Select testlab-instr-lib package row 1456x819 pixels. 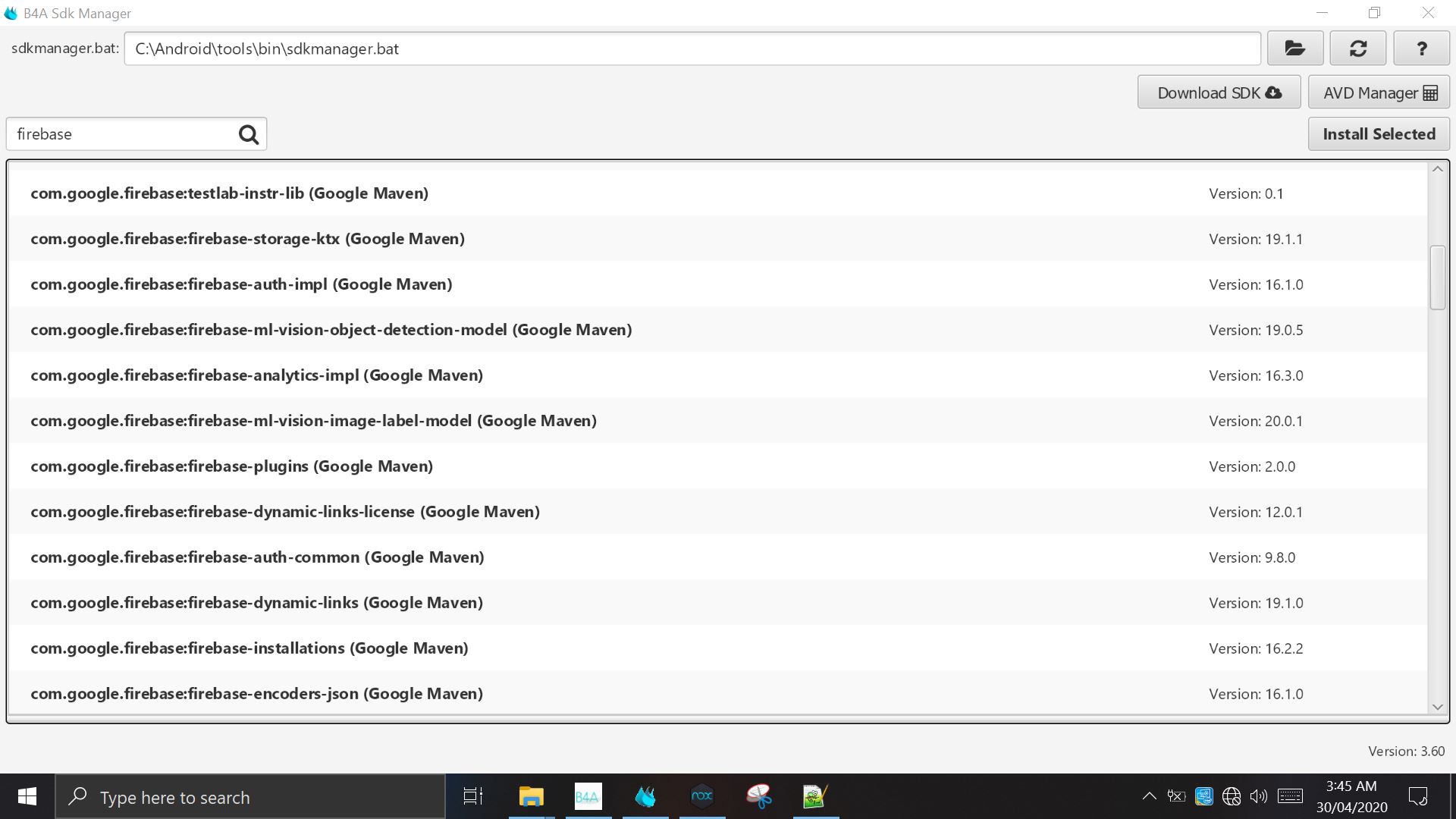(x=717, y=193)
